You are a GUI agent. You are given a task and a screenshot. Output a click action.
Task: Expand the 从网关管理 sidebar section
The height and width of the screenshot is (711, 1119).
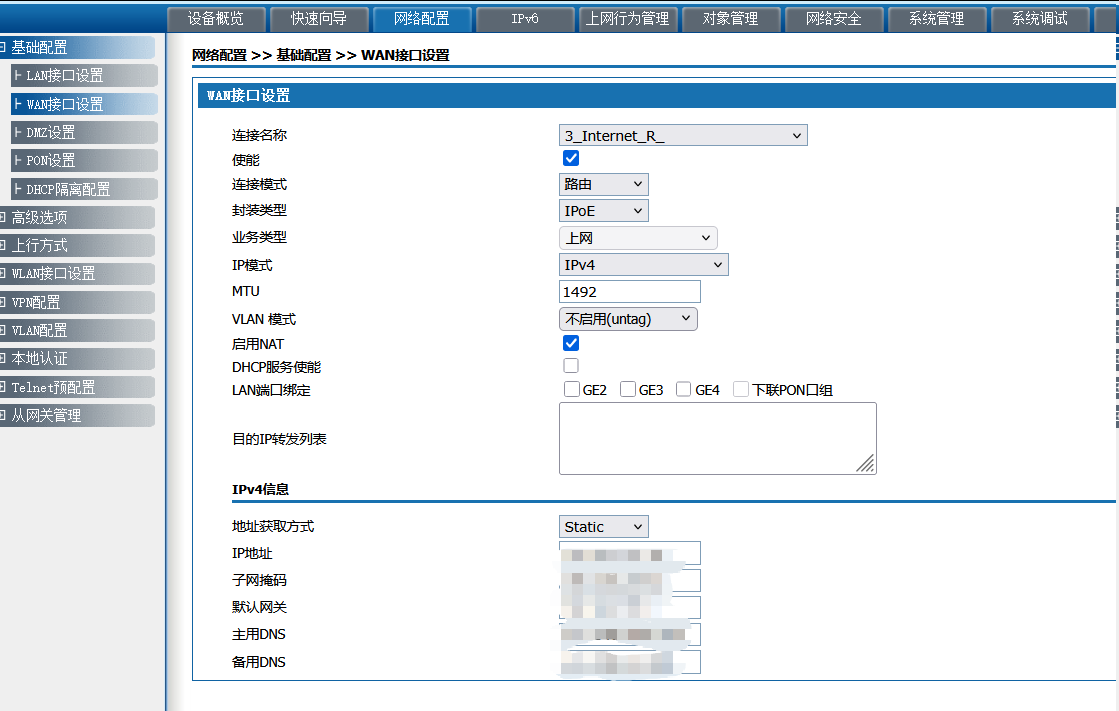coord(77,415)
